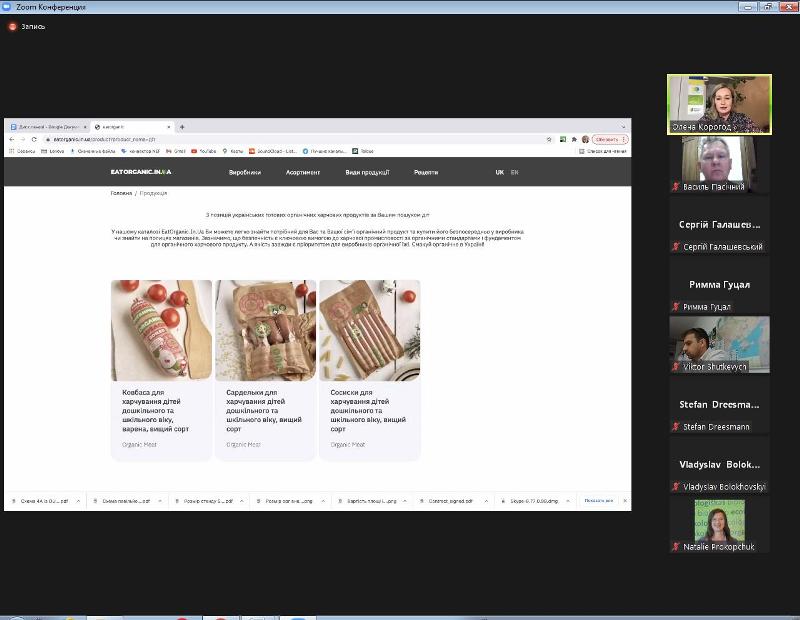The height and width of the screenshot is (620, 800).
Task: Click the red recording indicator icon
Action: click(12, 26)
